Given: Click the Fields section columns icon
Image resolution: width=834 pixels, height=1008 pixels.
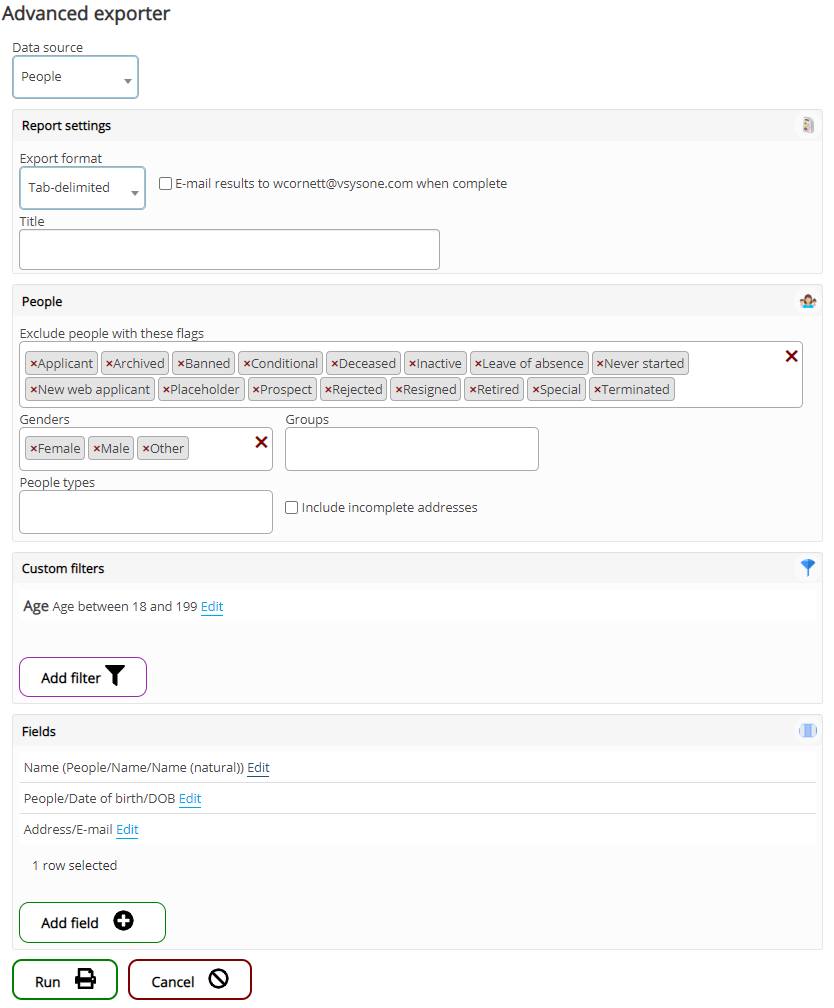Looking at the screenshot, I should pyautogui.click(x=808, y=731).
